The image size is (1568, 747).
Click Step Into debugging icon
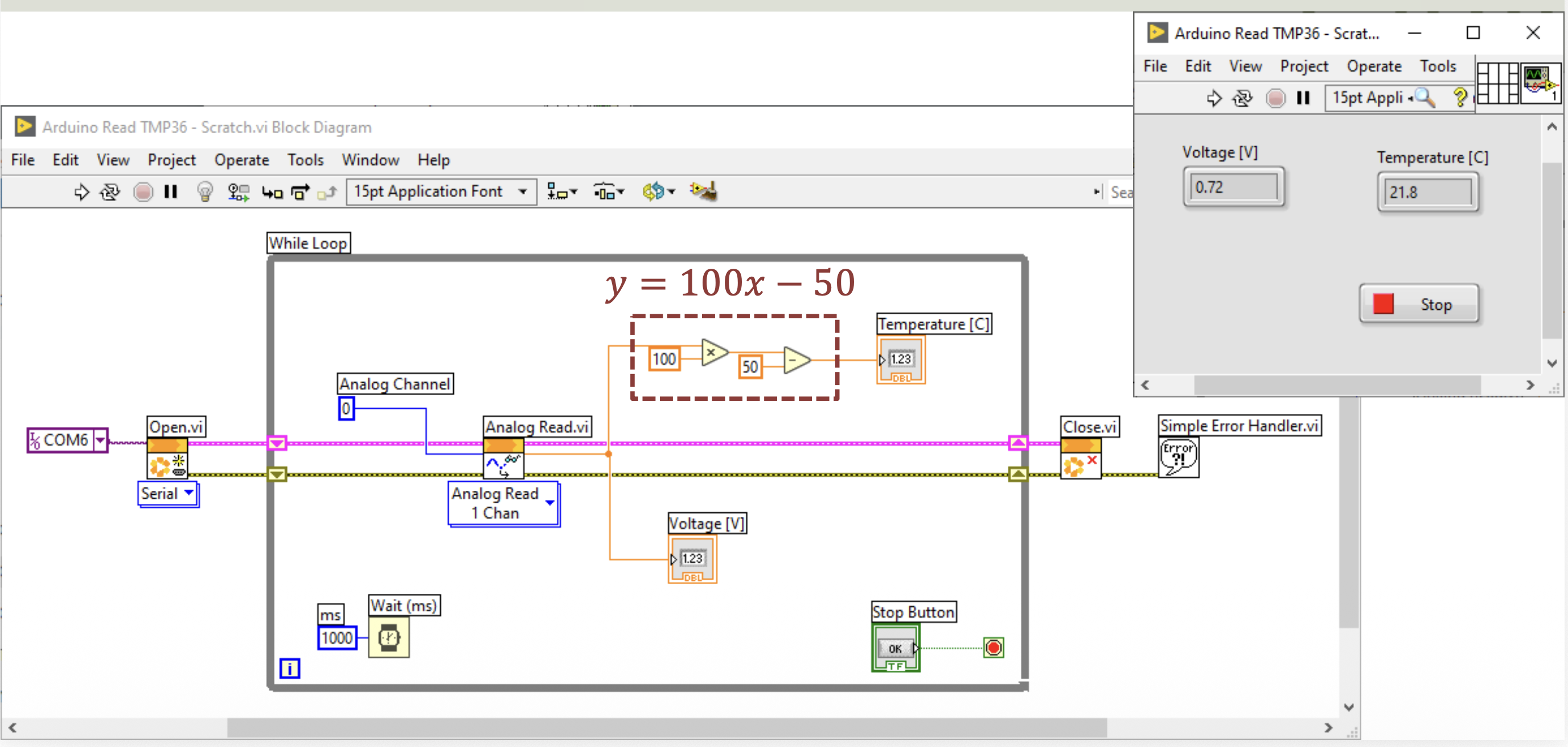pos(272,192)
